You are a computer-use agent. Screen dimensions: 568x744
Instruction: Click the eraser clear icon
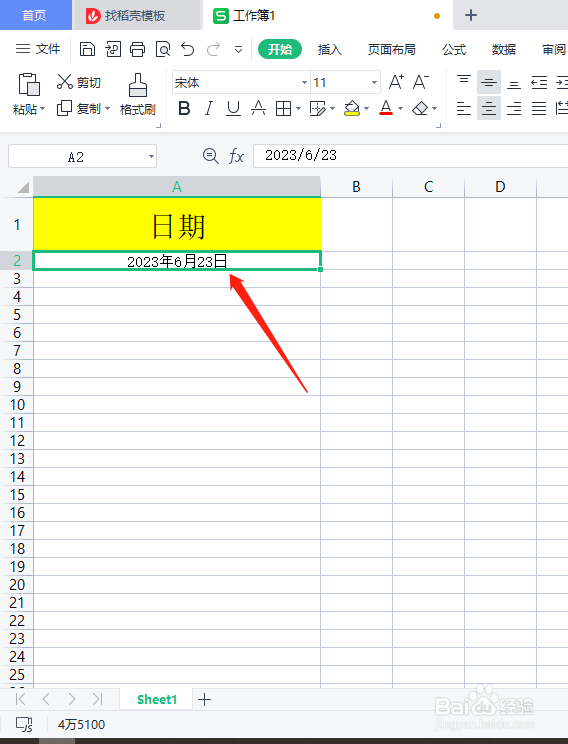(x=420, y=109)
